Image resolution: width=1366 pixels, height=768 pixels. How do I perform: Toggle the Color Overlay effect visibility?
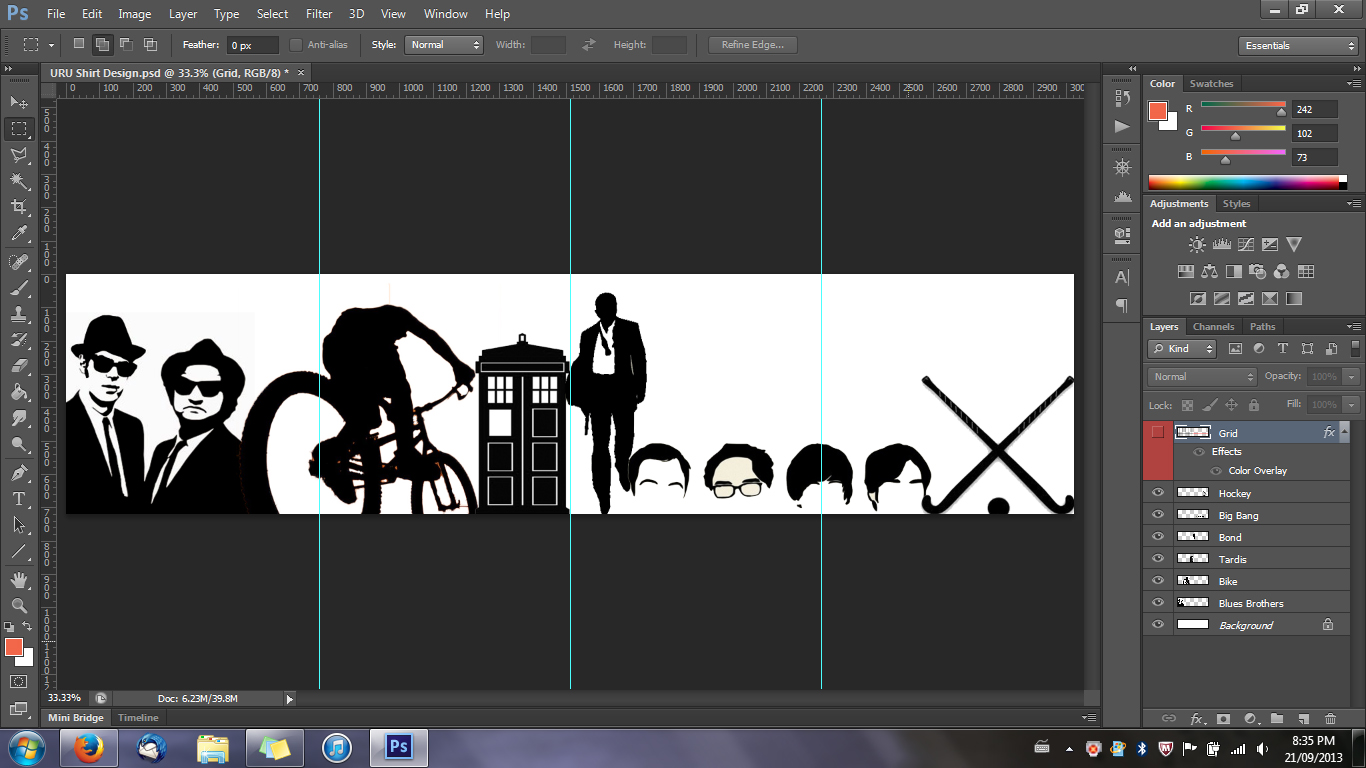point(1217,471)
